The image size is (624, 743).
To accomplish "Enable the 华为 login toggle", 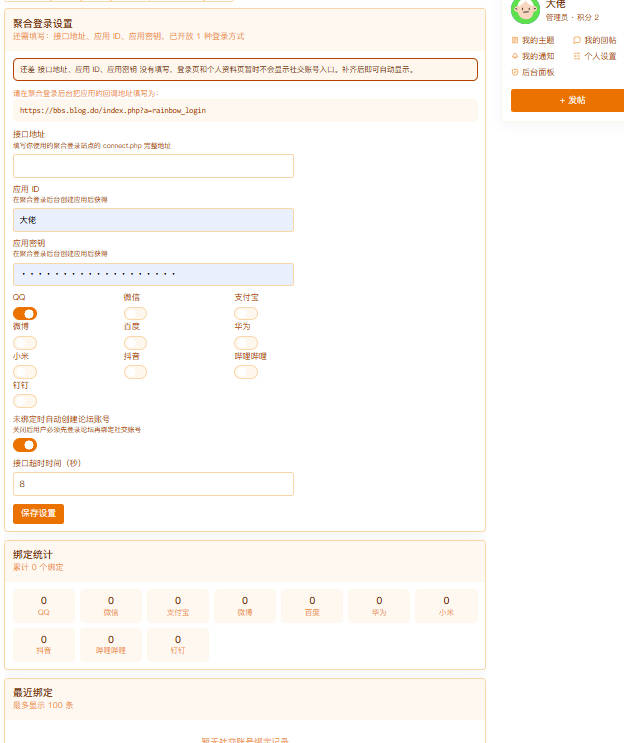I will [x=246, y=343].
